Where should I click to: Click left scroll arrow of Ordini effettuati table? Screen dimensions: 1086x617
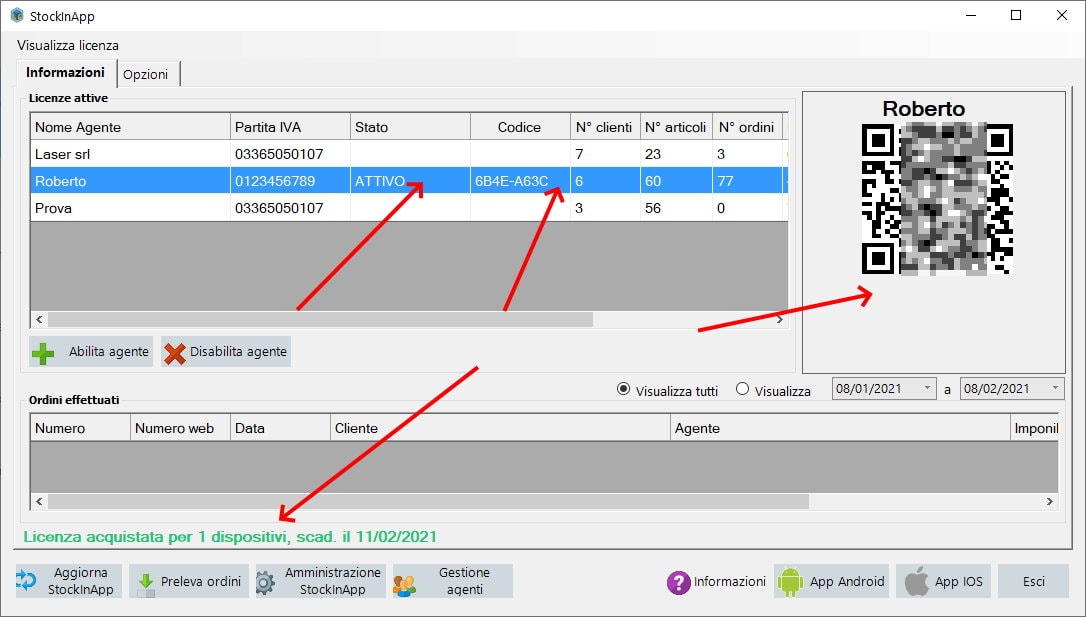tap(39, 501)
